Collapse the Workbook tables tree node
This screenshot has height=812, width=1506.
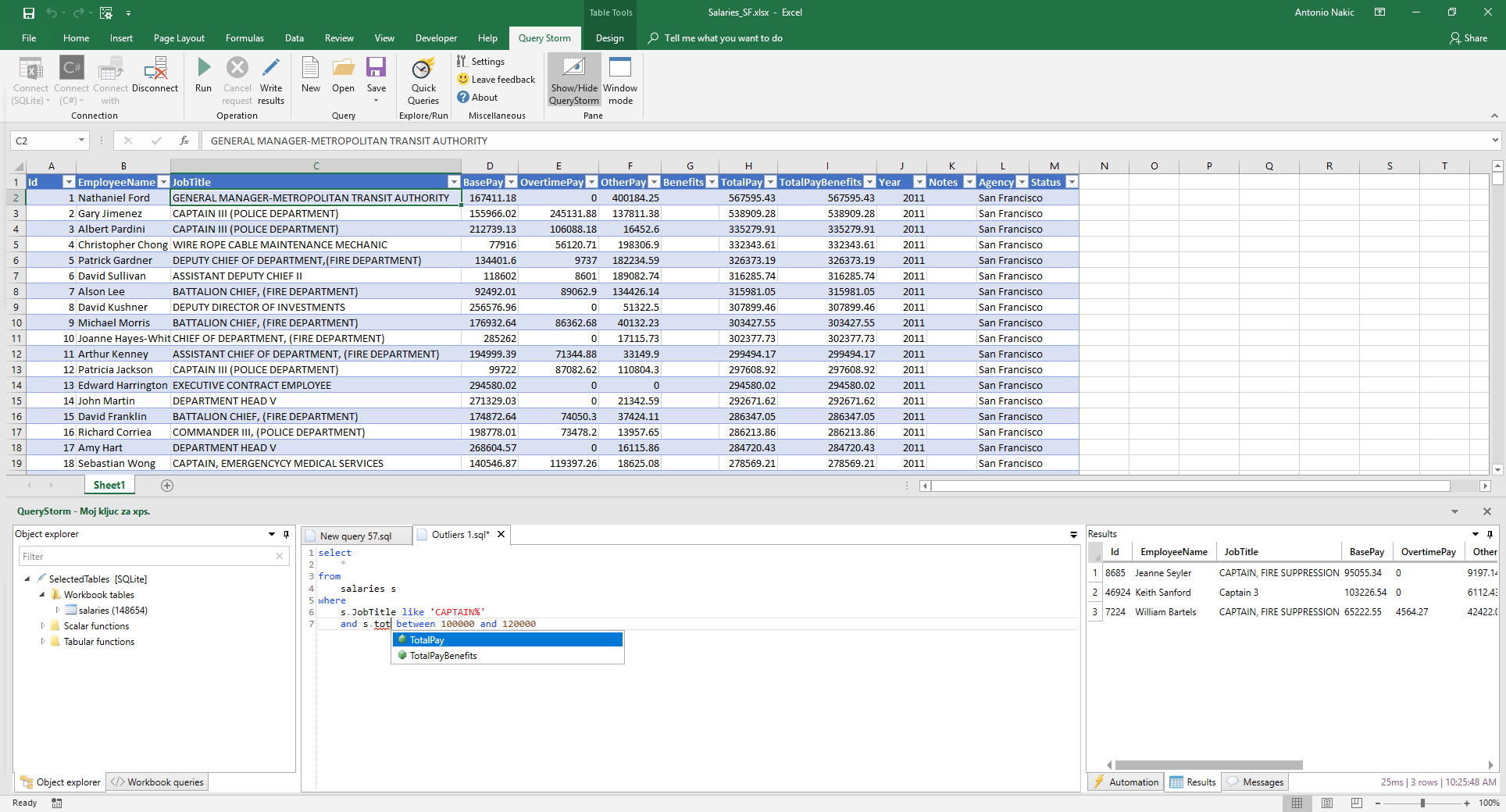[x=42, y=595]
